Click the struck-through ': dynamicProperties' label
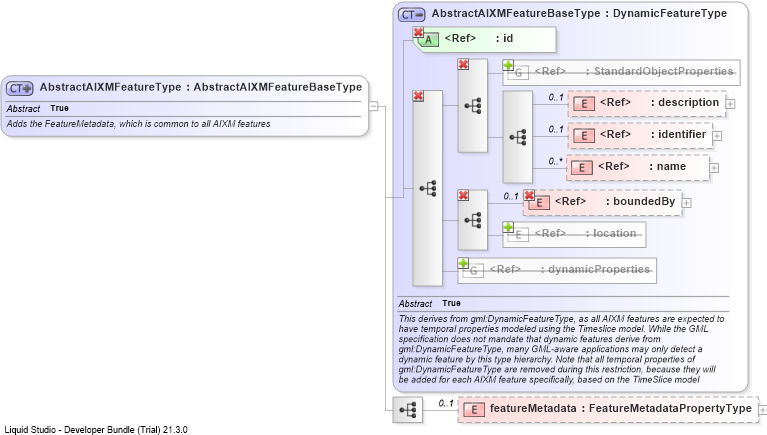This screenshot has width=767, height=435. 595,270
